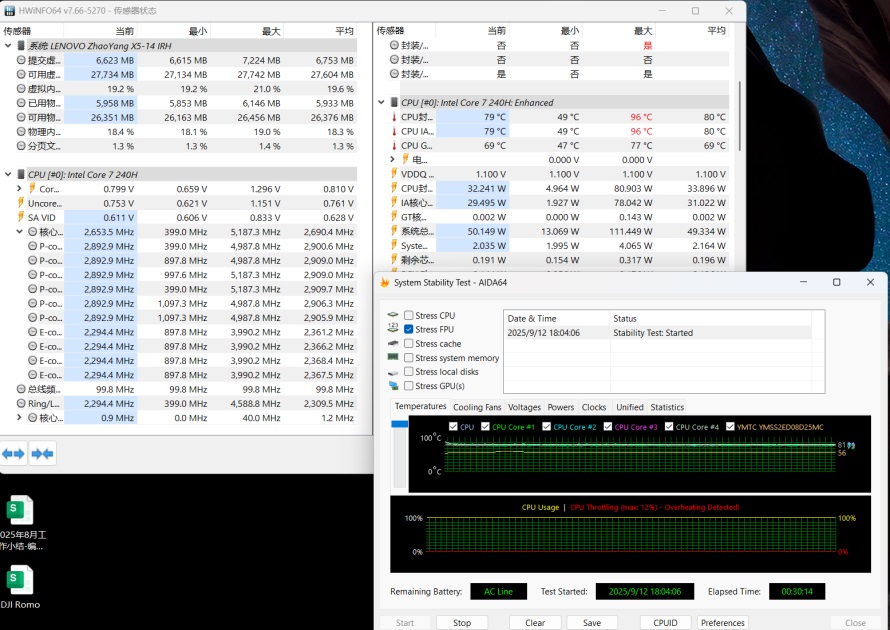Click the shrink-columns inward arrows icon

click(x=42, y=453)
